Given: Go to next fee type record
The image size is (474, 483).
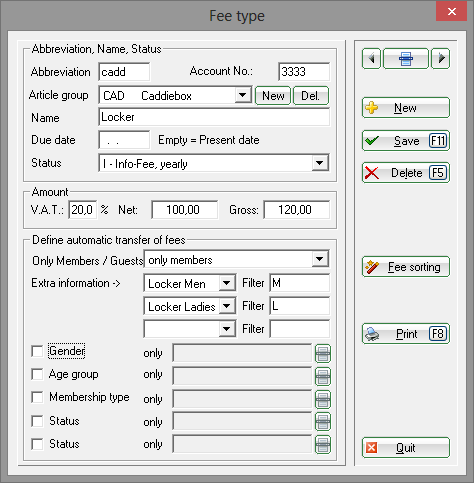Looking at the screenshot, I should click(x=441, y=59).
